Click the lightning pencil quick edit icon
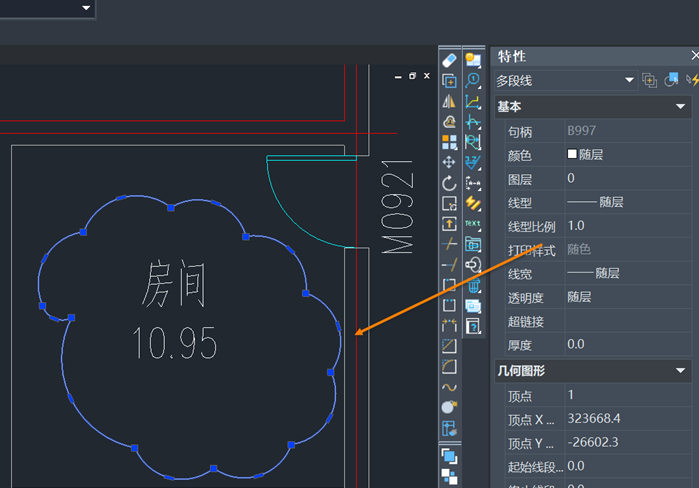This screenshot has height=488, width=699. coord(473,203)
